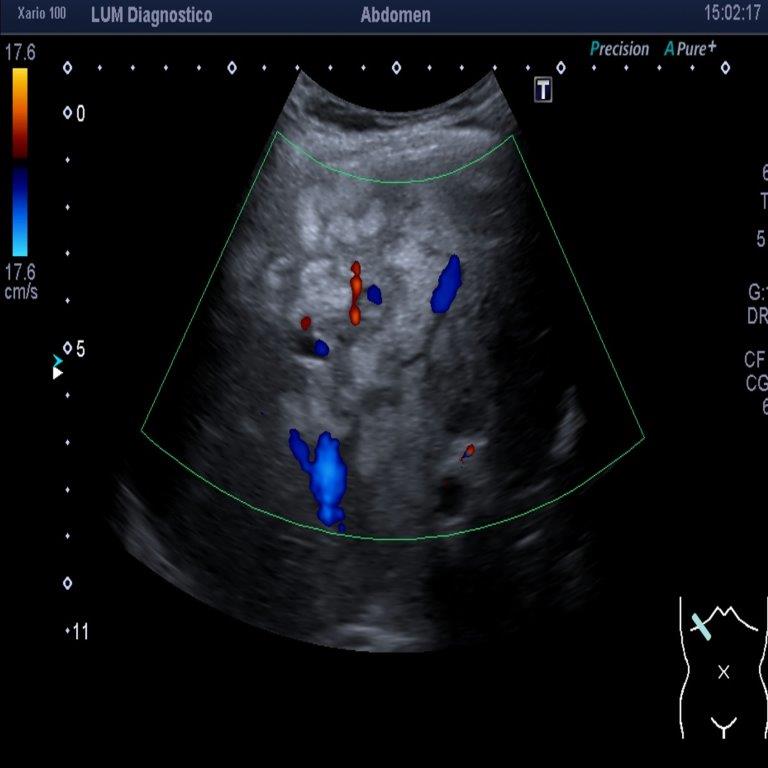This screenshot has width=768, height=768.
Task: Click the Precision imaging indicator
Action: (619, 49)
